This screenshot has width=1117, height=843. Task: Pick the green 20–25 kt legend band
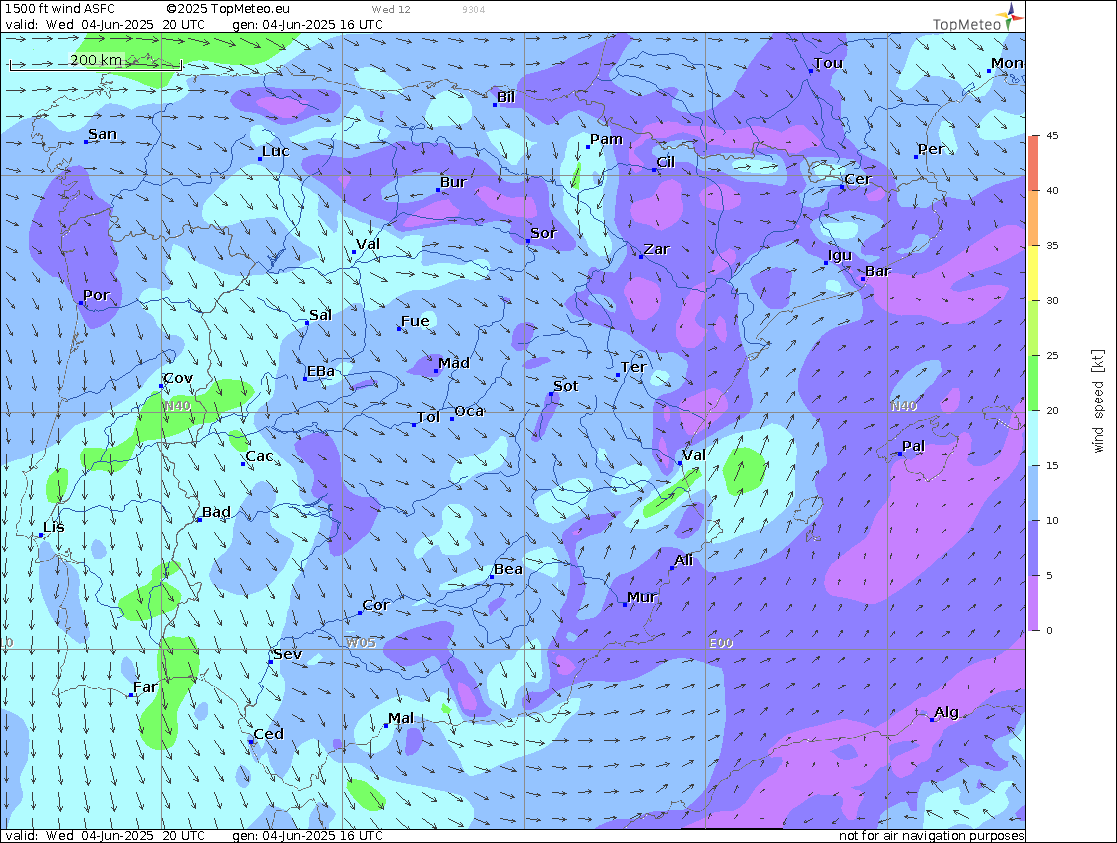(x=1033, y=383)
